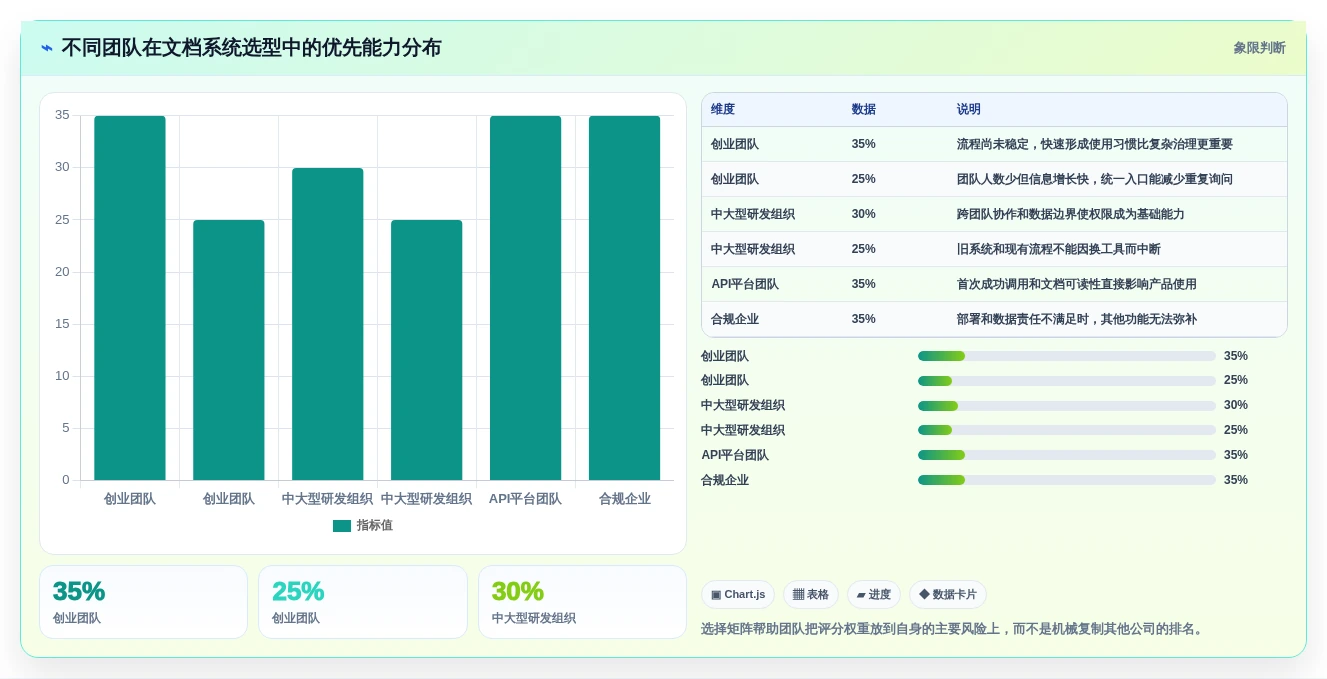This screenshot has width=1327, height=679.
Task: Click the API平台团队 label under the chart axis
Action: click(x=525, y=498)
